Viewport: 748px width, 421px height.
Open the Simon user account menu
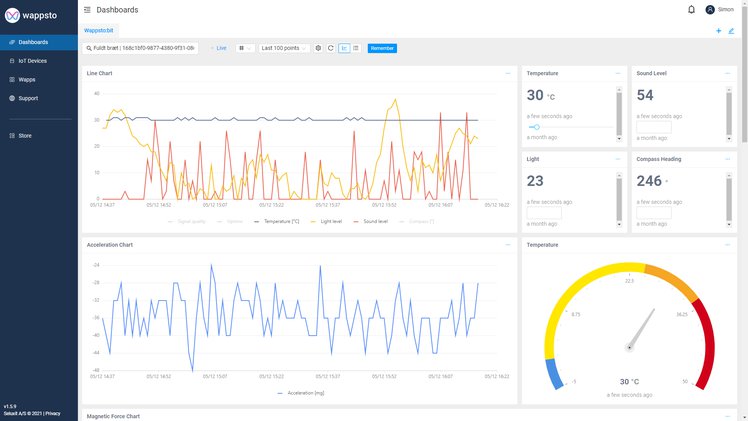coord(719,10)
